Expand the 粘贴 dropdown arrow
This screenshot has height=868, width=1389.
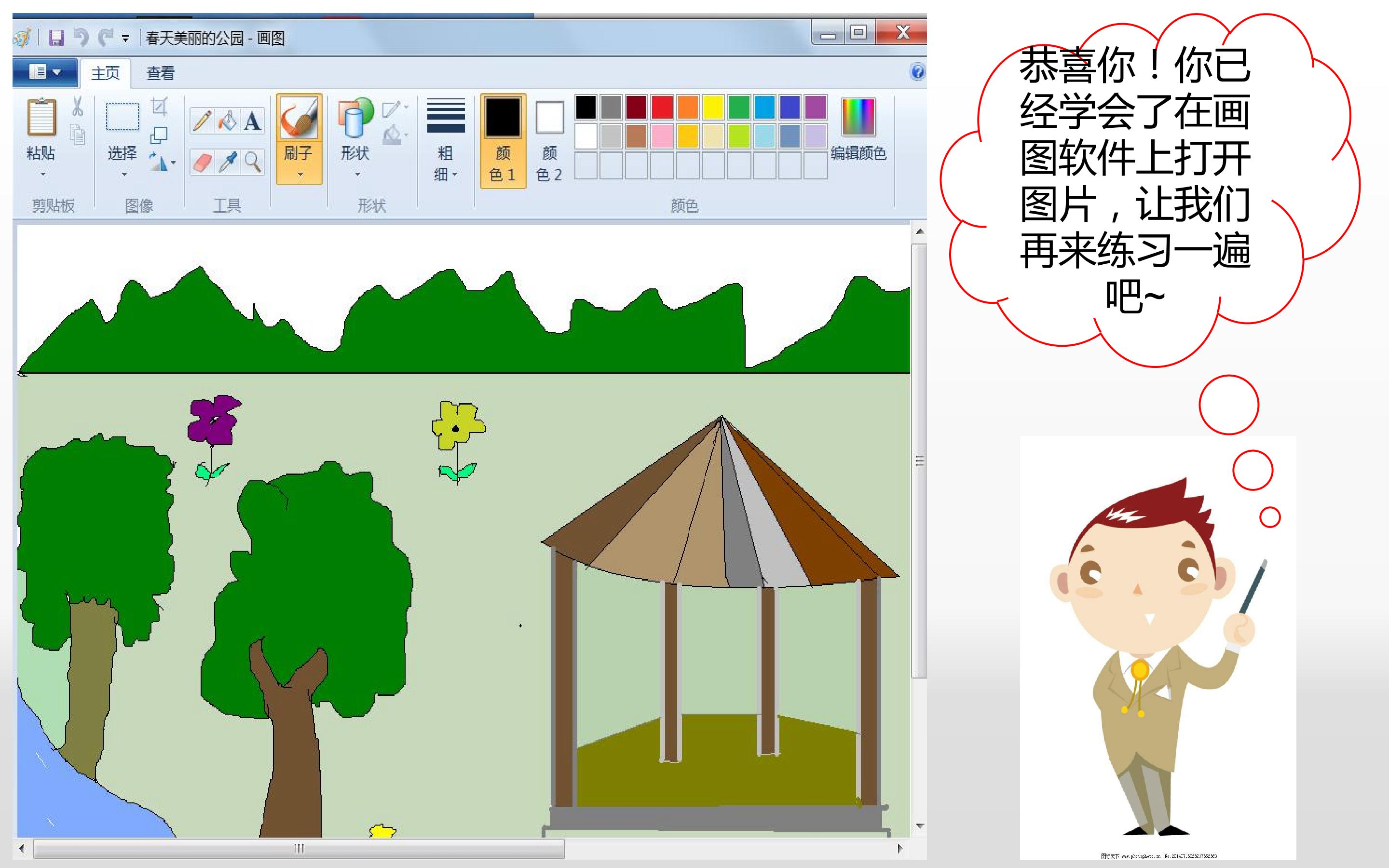click(x=42, y=174)
